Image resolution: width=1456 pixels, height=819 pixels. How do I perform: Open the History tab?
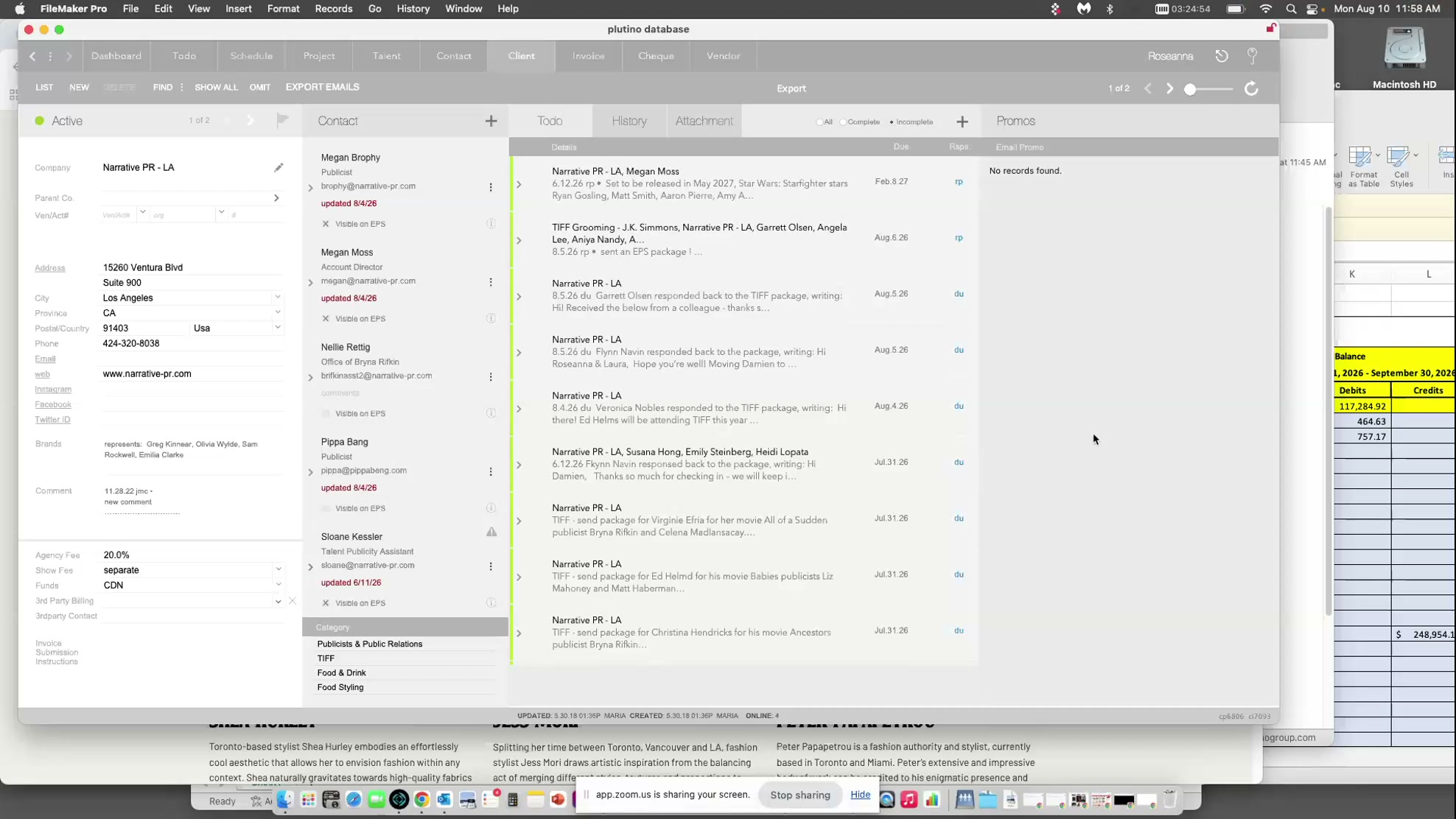pyautogui.click(x=629, y=121)
